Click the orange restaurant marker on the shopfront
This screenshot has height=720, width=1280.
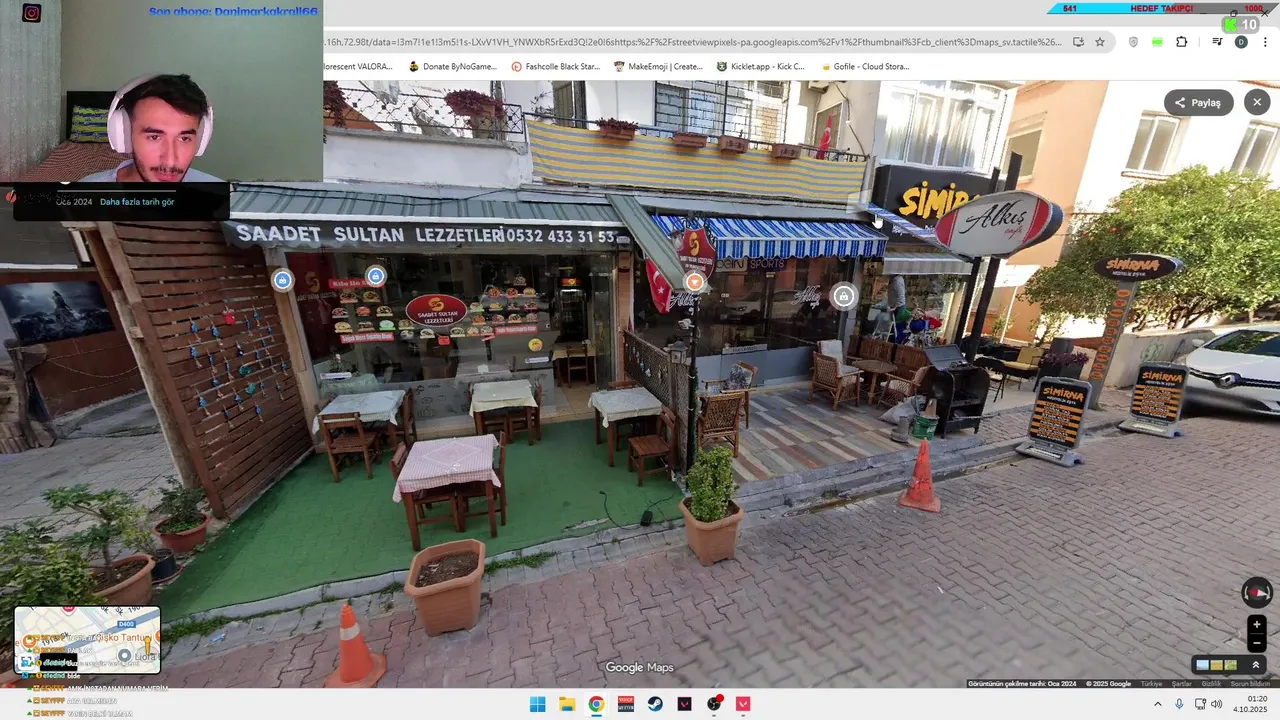[x=694, y=283]
